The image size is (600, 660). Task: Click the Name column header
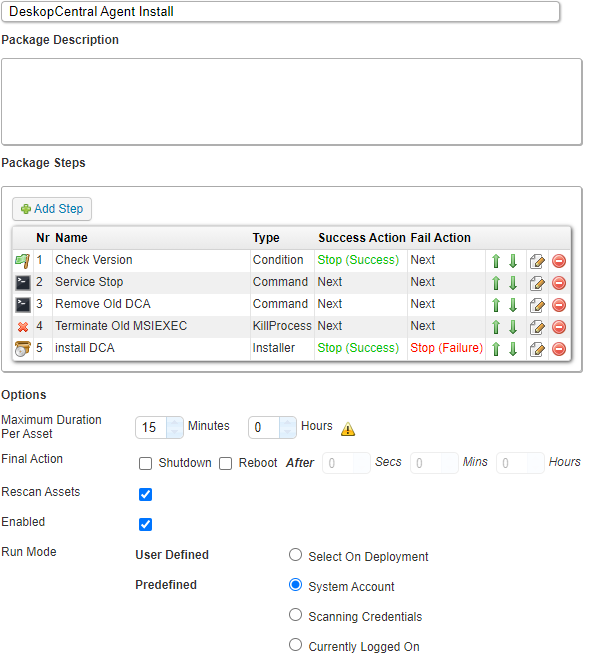pyautogui.click(x=71, y=238)
